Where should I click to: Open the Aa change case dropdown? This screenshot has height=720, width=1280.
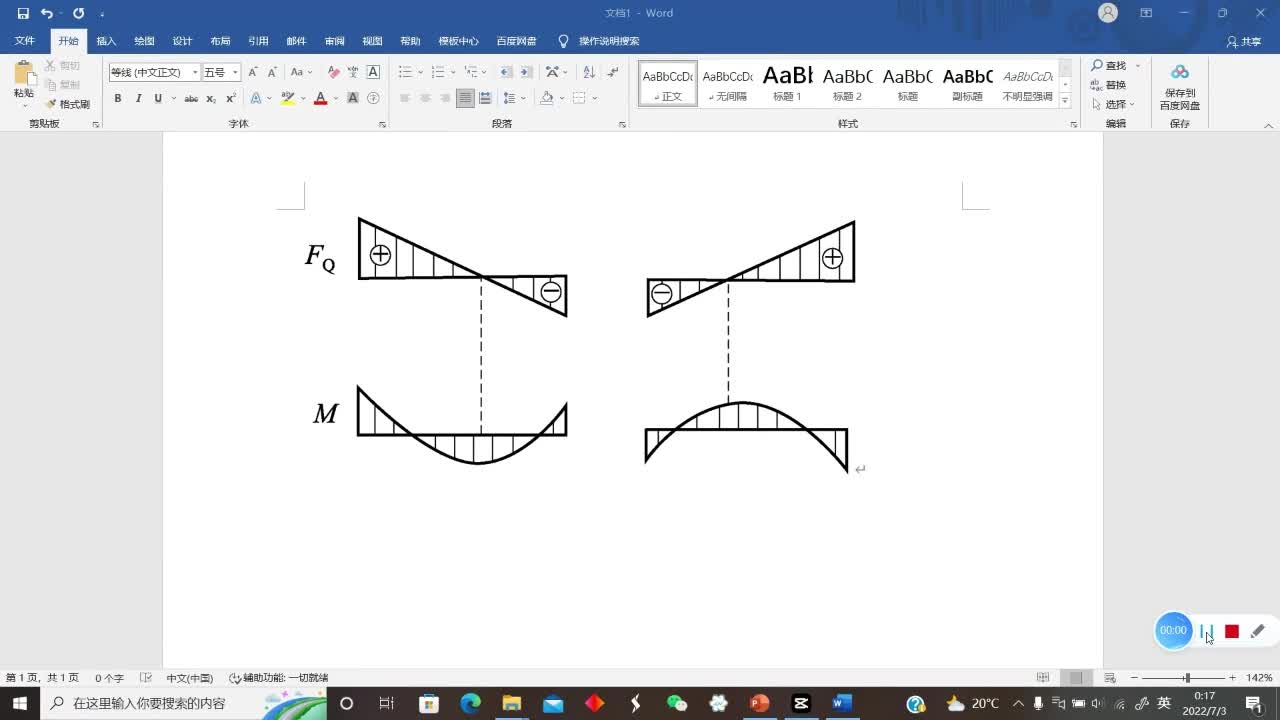coord(301,72)
